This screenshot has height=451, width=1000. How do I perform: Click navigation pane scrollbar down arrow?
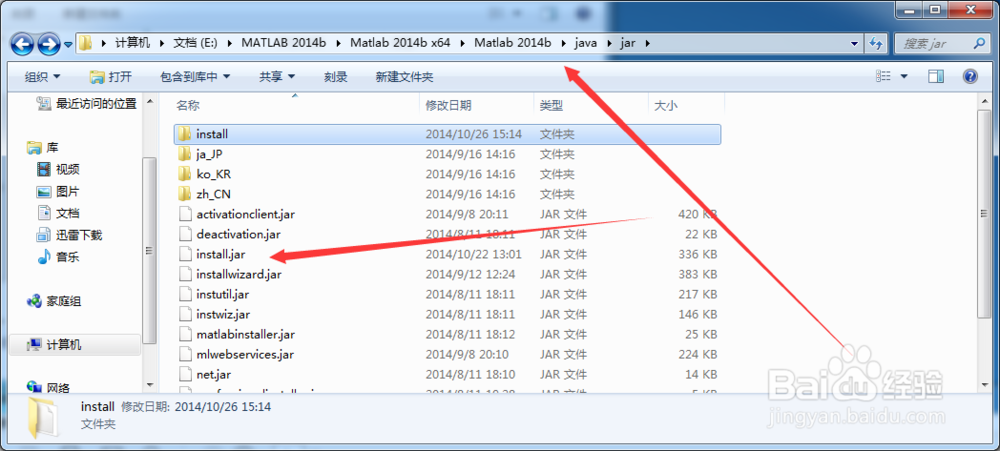pos(150,385)
